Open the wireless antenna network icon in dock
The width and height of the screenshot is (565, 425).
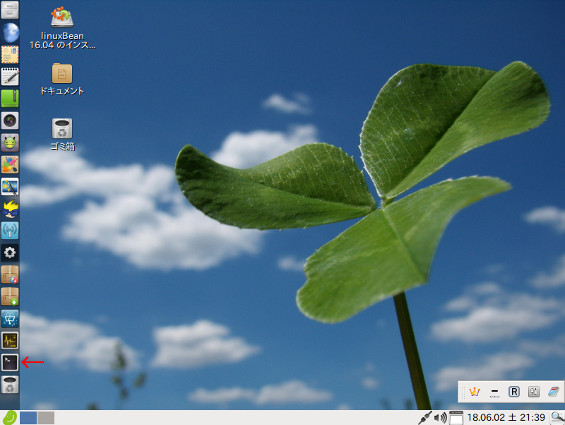(10, 231)
